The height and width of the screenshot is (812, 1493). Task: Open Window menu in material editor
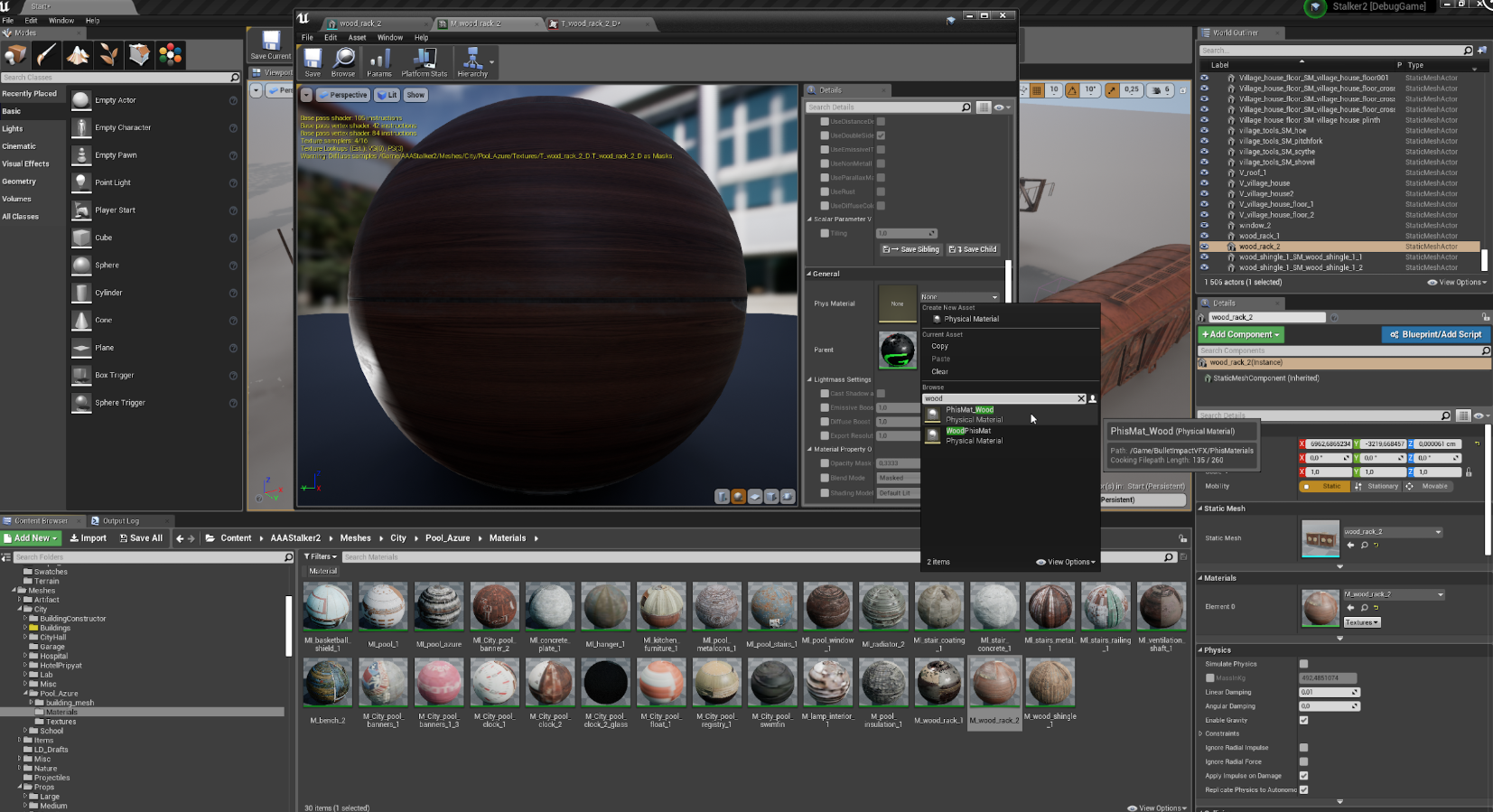(390, 37)
